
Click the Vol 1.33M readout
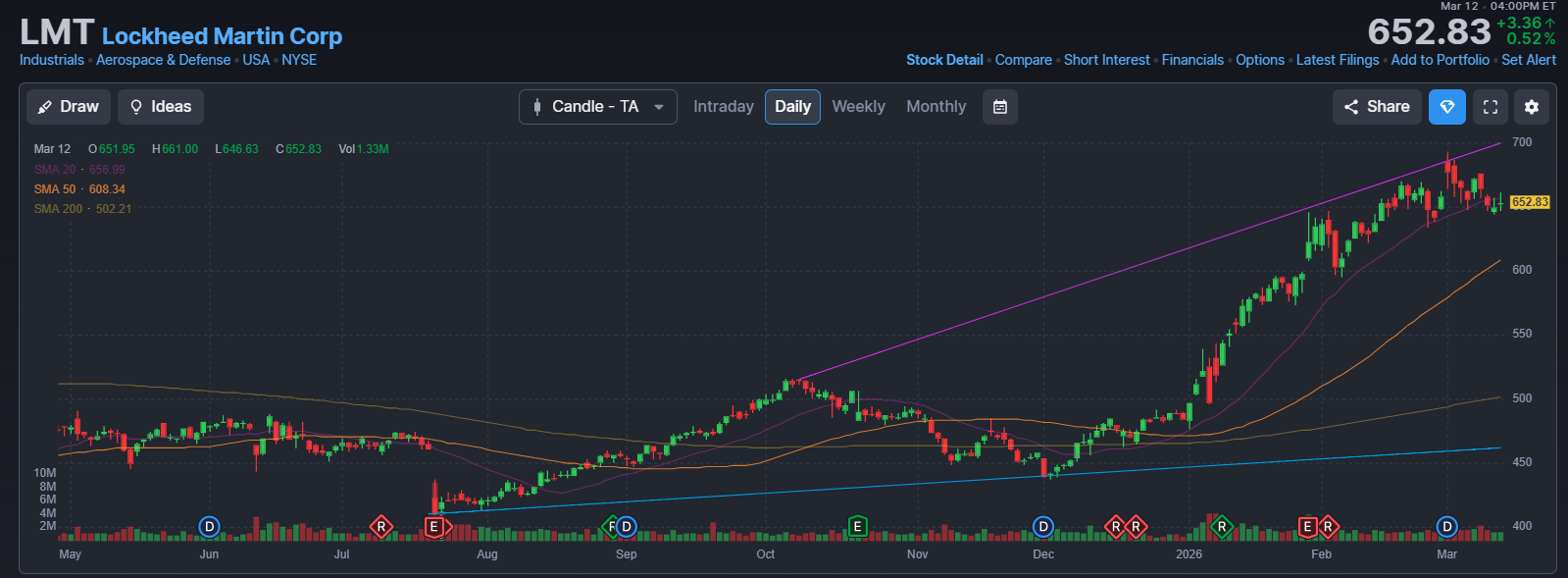pos(364,149)
